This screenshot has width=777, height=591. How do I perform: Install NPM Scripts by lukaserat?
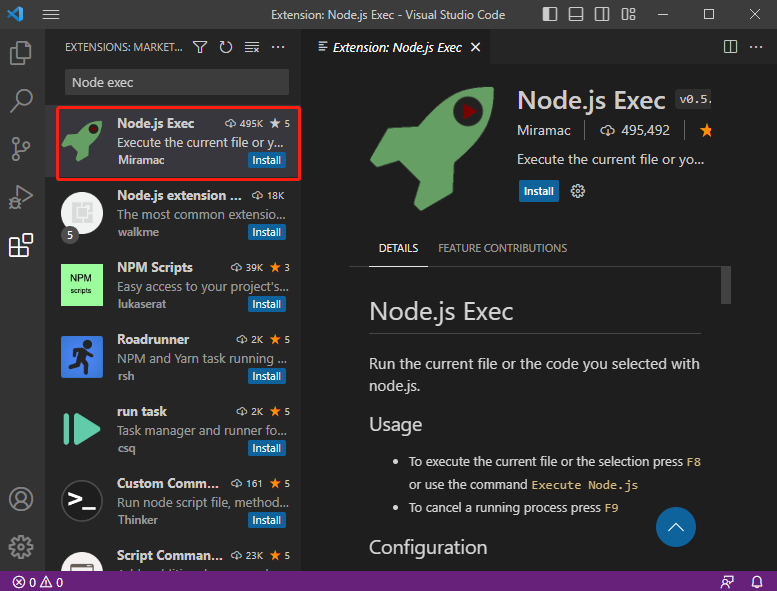267,304
